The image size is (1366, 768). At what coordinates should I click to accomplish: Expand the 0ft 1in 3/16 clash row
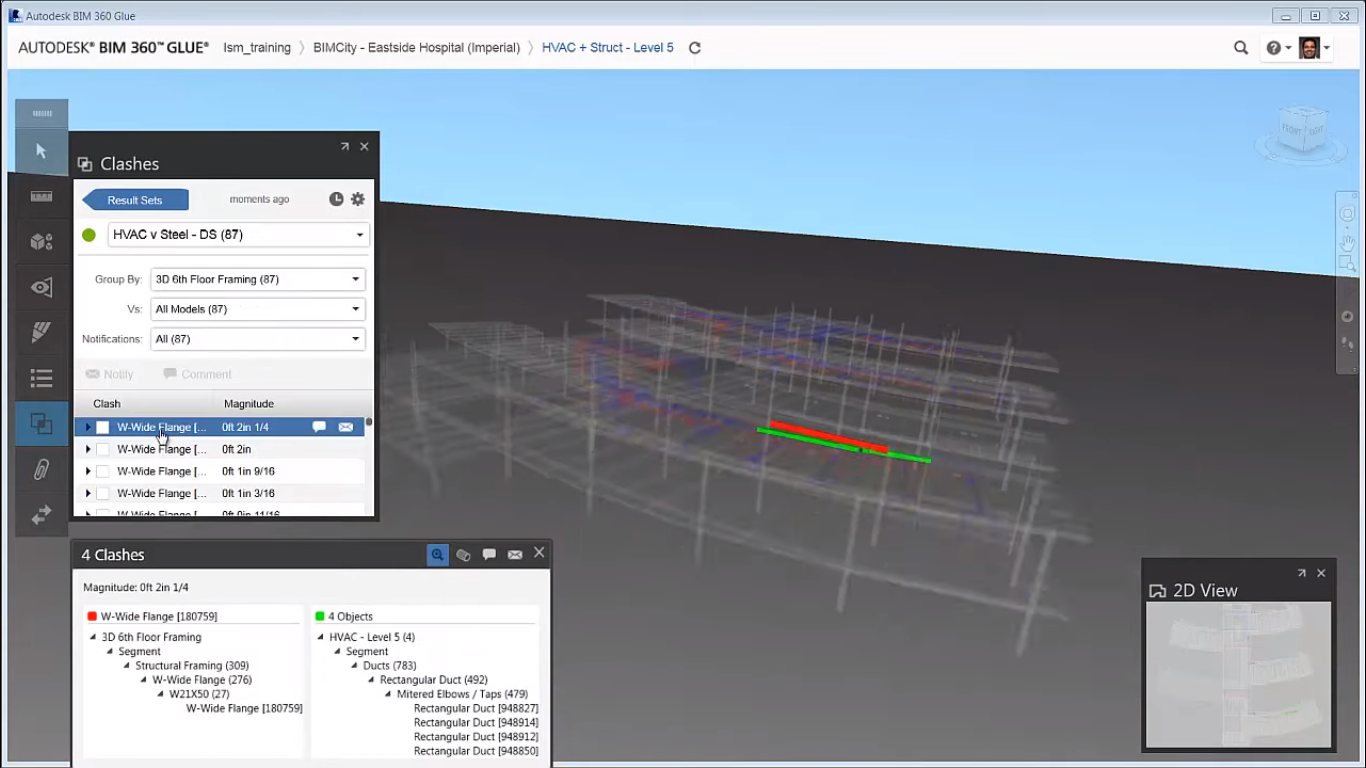click(88, 494)
